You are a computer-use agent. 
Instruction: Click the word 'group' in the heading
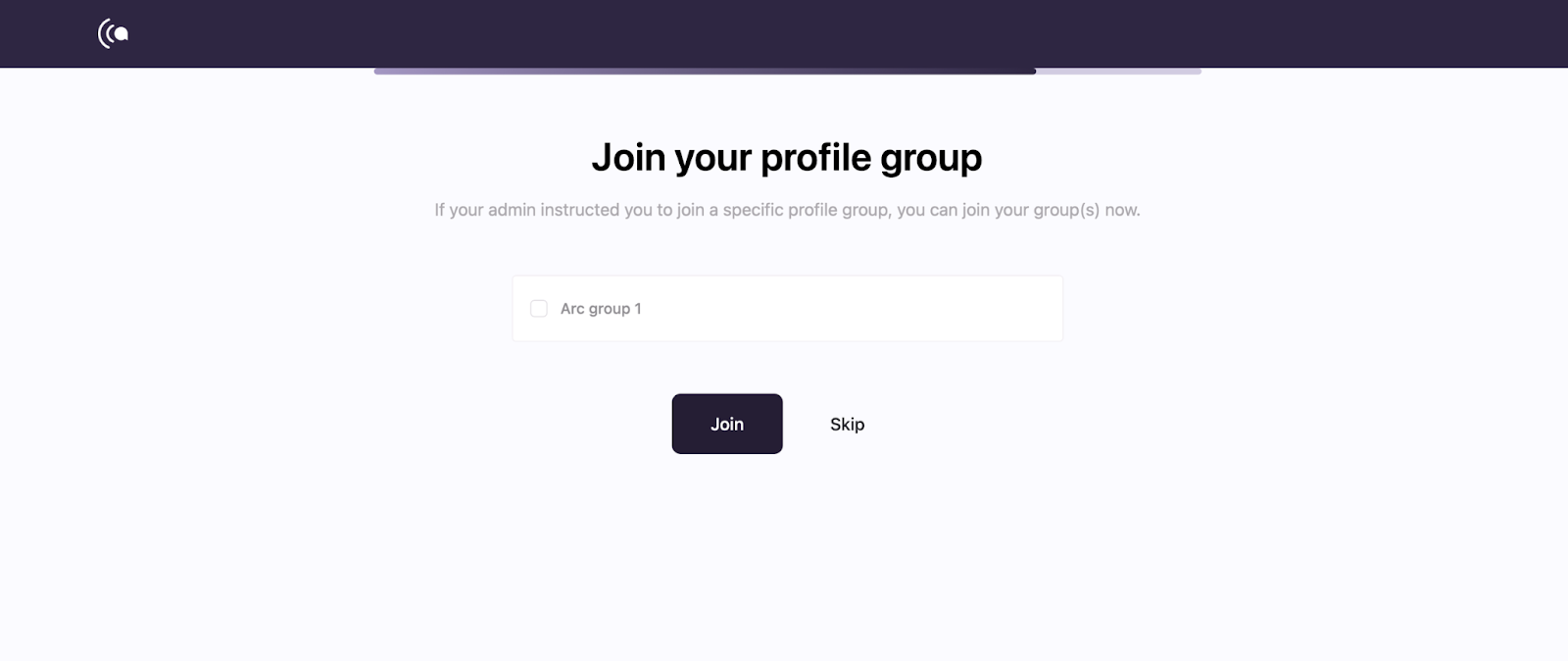[931, 159]
